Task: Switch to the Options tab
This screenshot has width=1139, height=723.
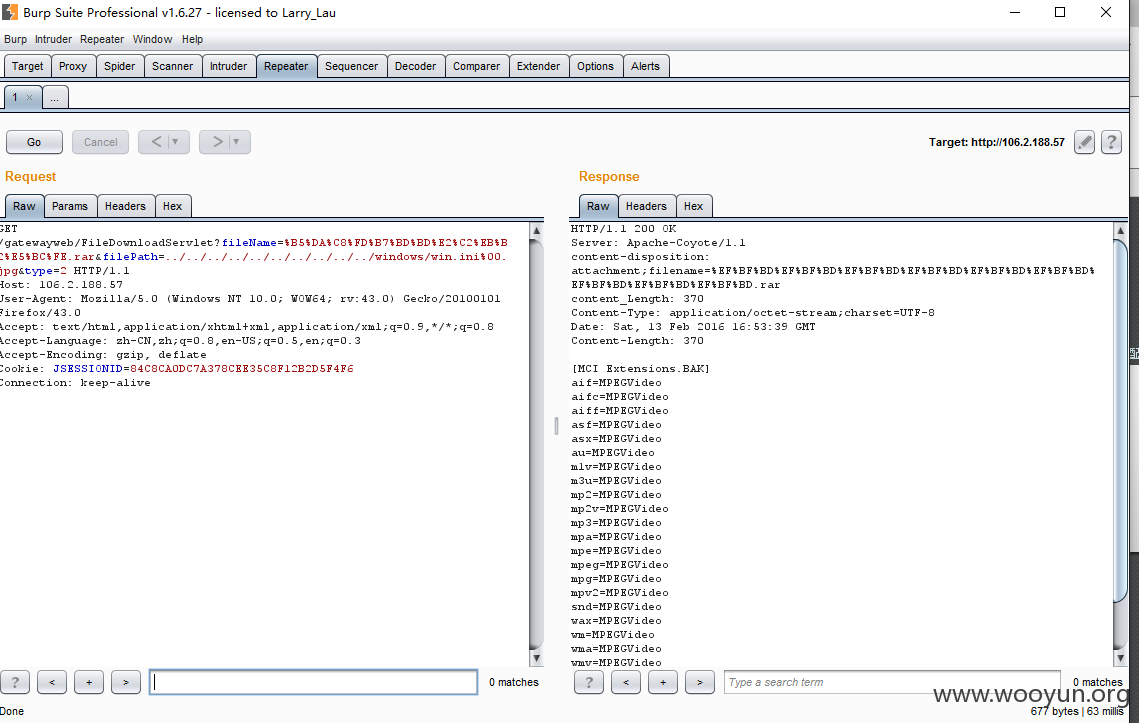Action: (x=596, y=66)
